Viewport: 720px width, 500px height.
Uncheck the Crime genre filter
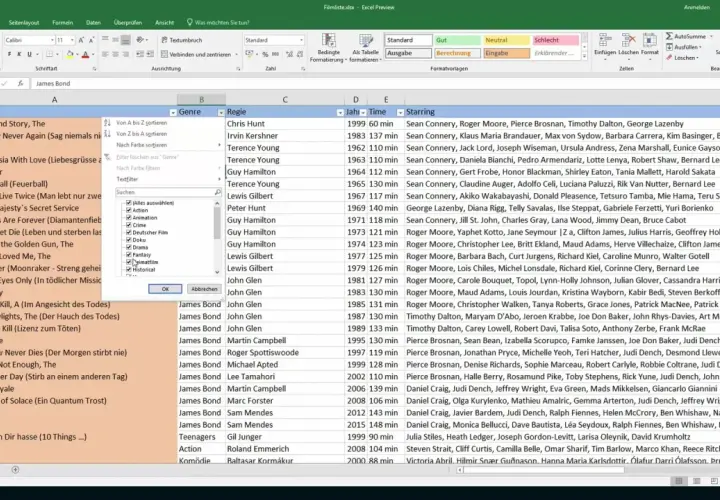pos(129,225)
